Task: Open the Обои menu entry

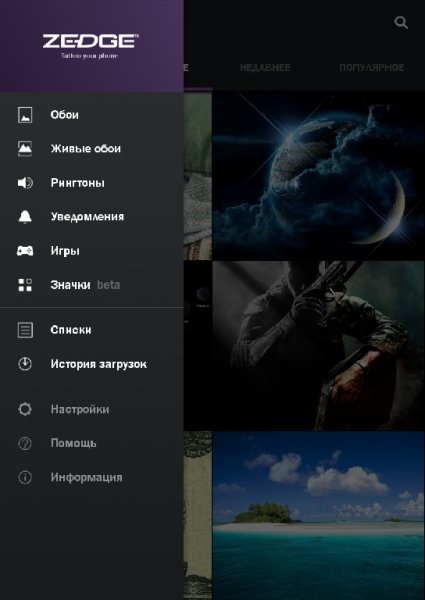Action: (x=92, y=115)
